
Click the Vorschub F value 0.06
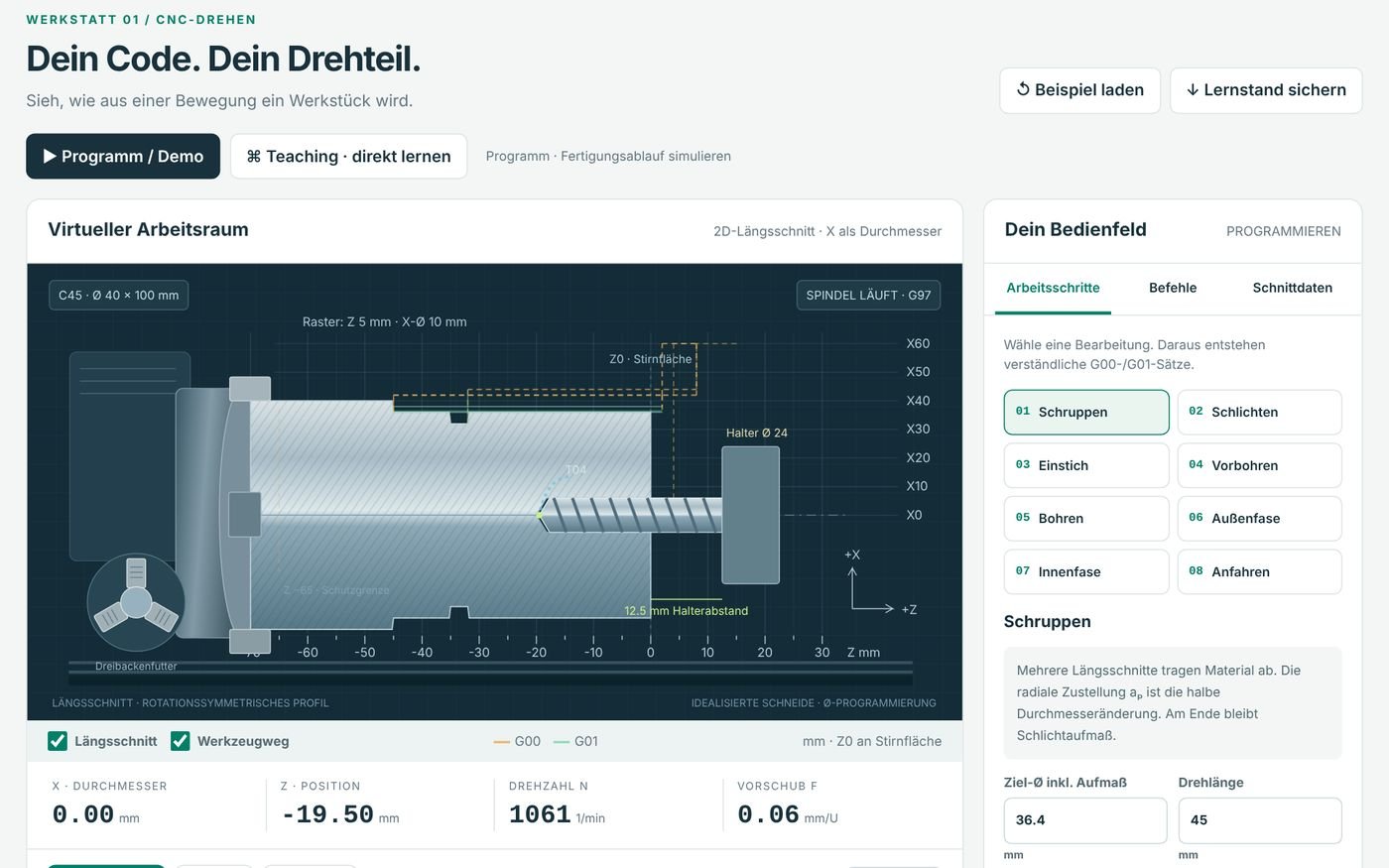point(768,814)
